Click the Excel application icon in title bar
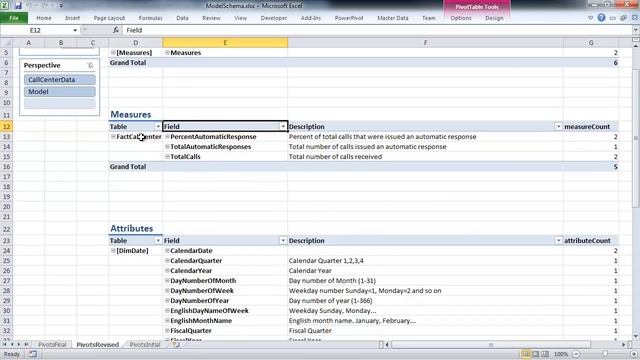The image size is (640, 360). coord(5,6)
